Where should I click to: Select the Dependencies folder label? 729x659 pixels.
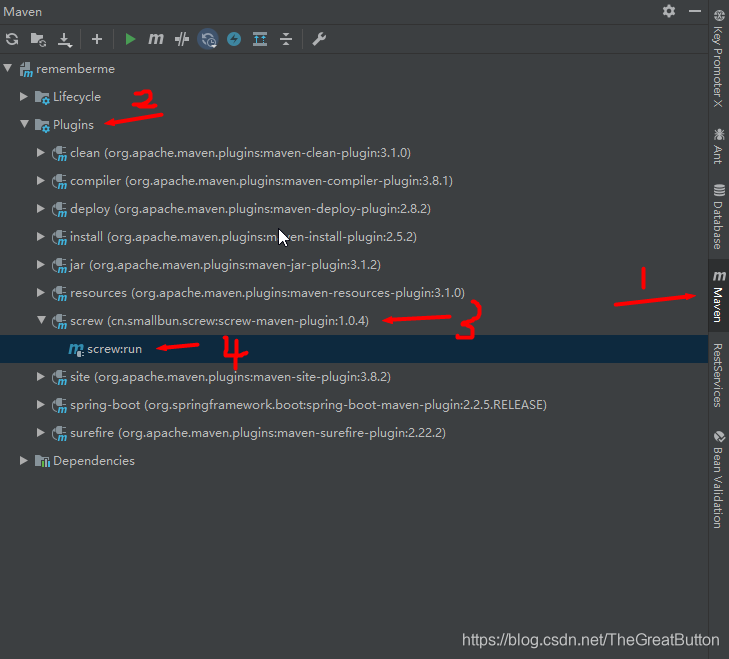94,461
